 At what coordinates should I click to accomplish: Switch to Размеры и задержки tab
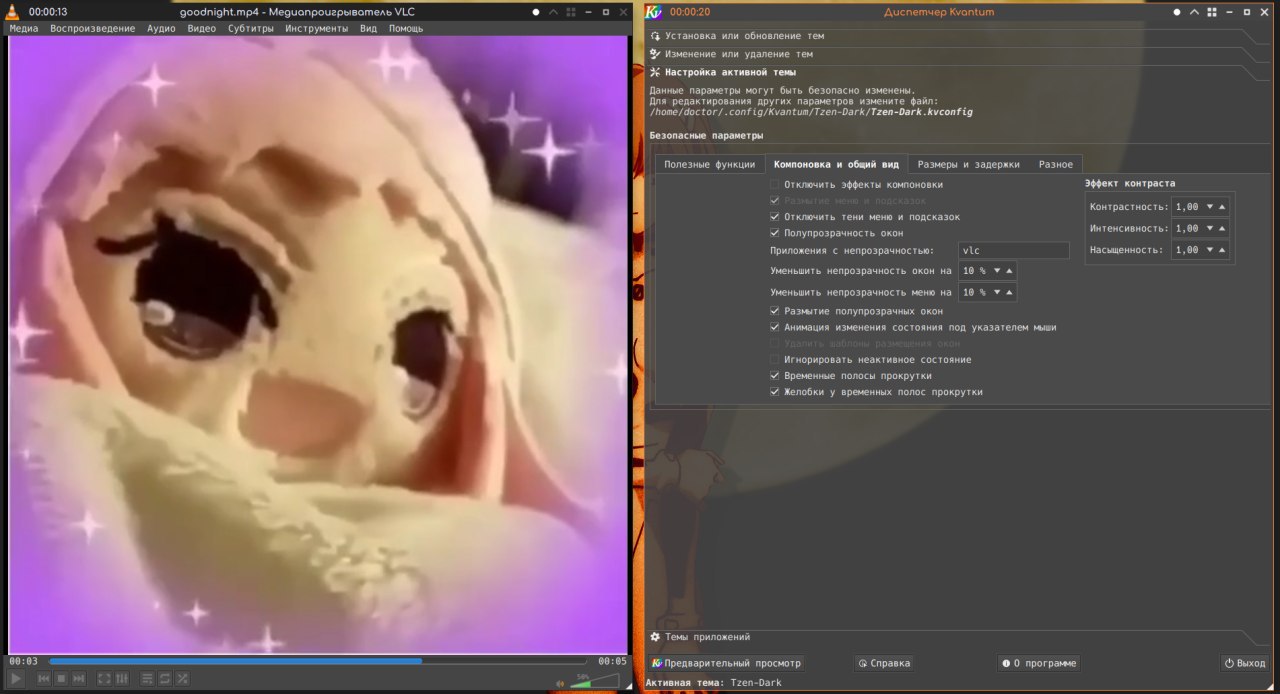pos(969,165)
